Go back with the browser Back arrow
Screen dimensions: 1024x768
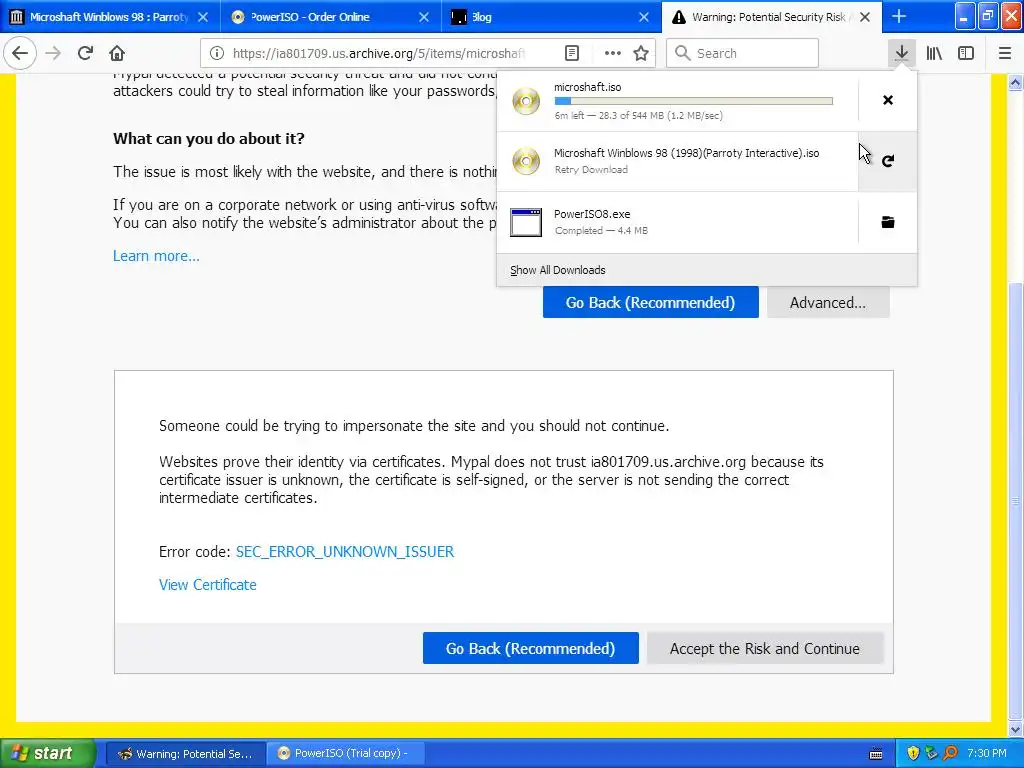[x=20, y=54]
